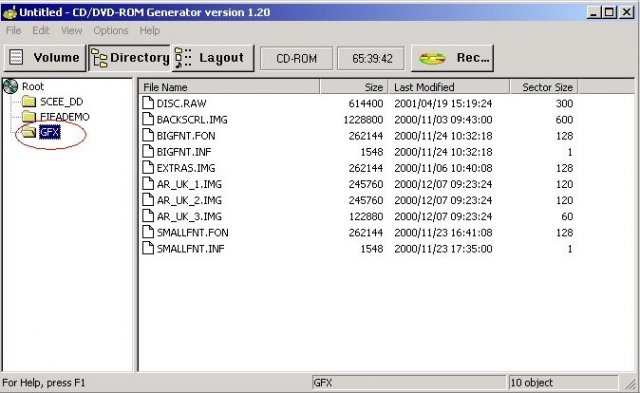Open the File menu
The image size is (640, 393).
point(13,31)
